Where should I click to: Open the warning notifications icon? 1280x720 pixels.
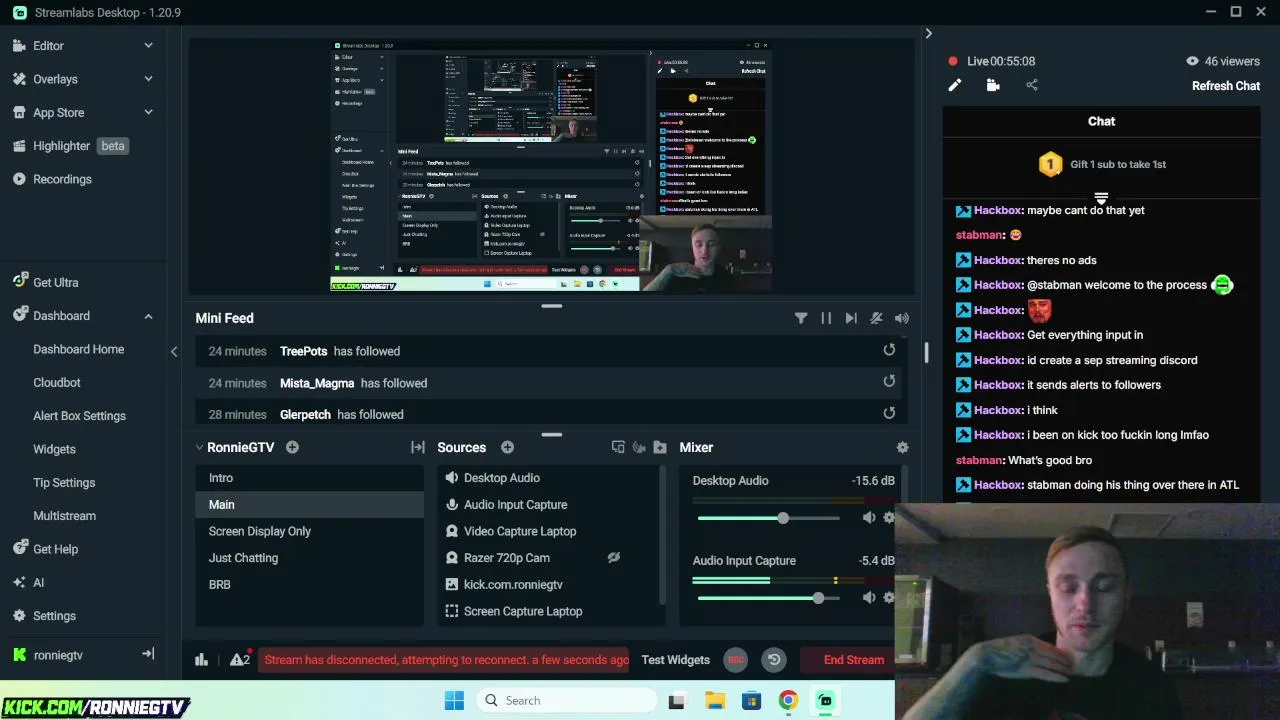(x=239, y=659)
